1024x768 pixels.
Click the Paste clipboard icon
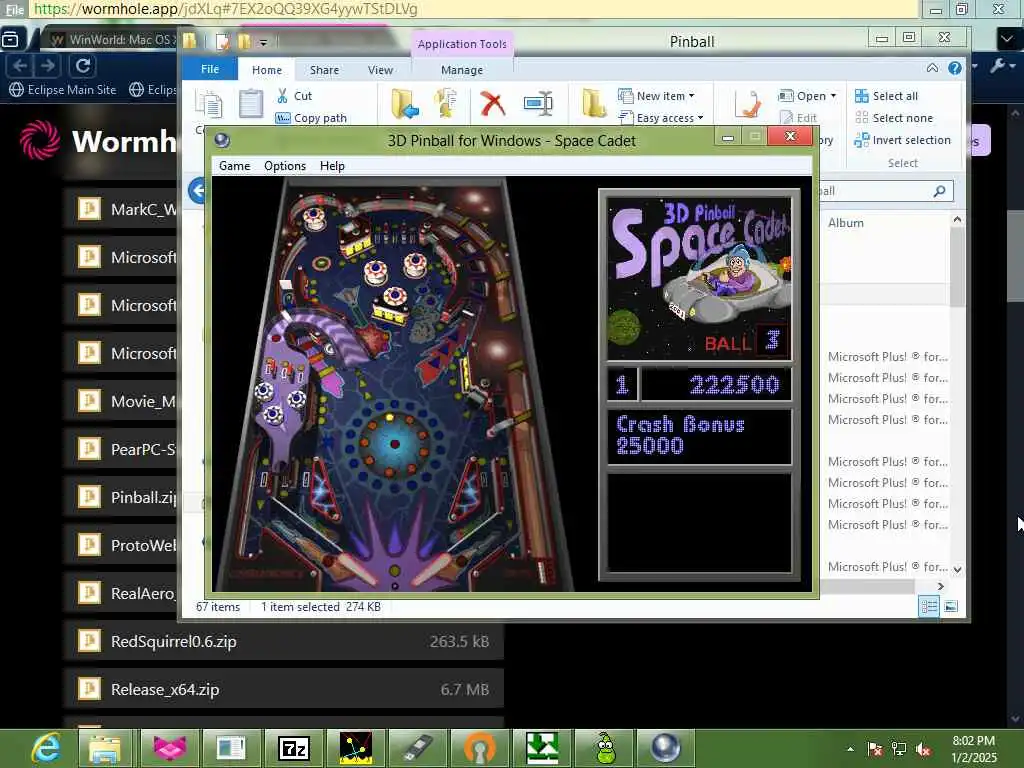(251, 103)
